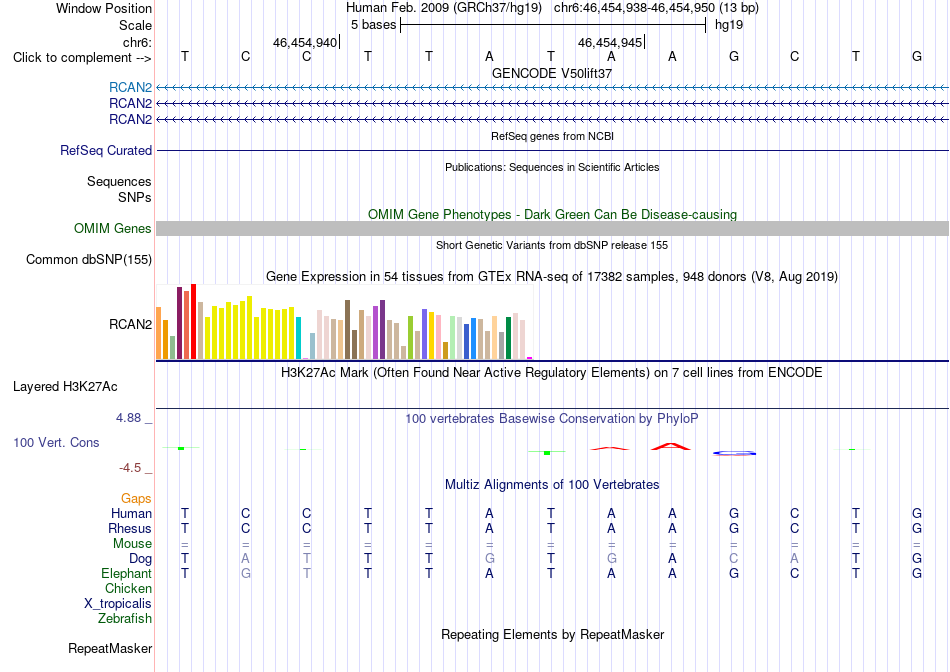
Task: Open the 100 Vert. Cons label
Action: (x=56, y=442)
